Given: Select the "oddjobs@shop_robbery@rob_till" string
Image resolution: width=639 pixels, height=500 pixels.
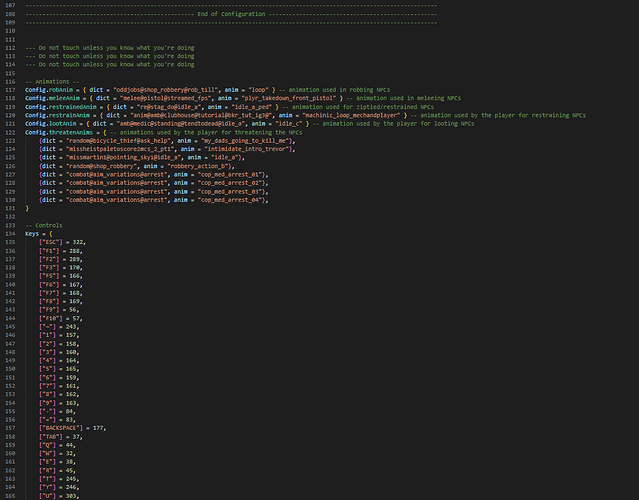Looking at the screenshot, I should point(165,90).
